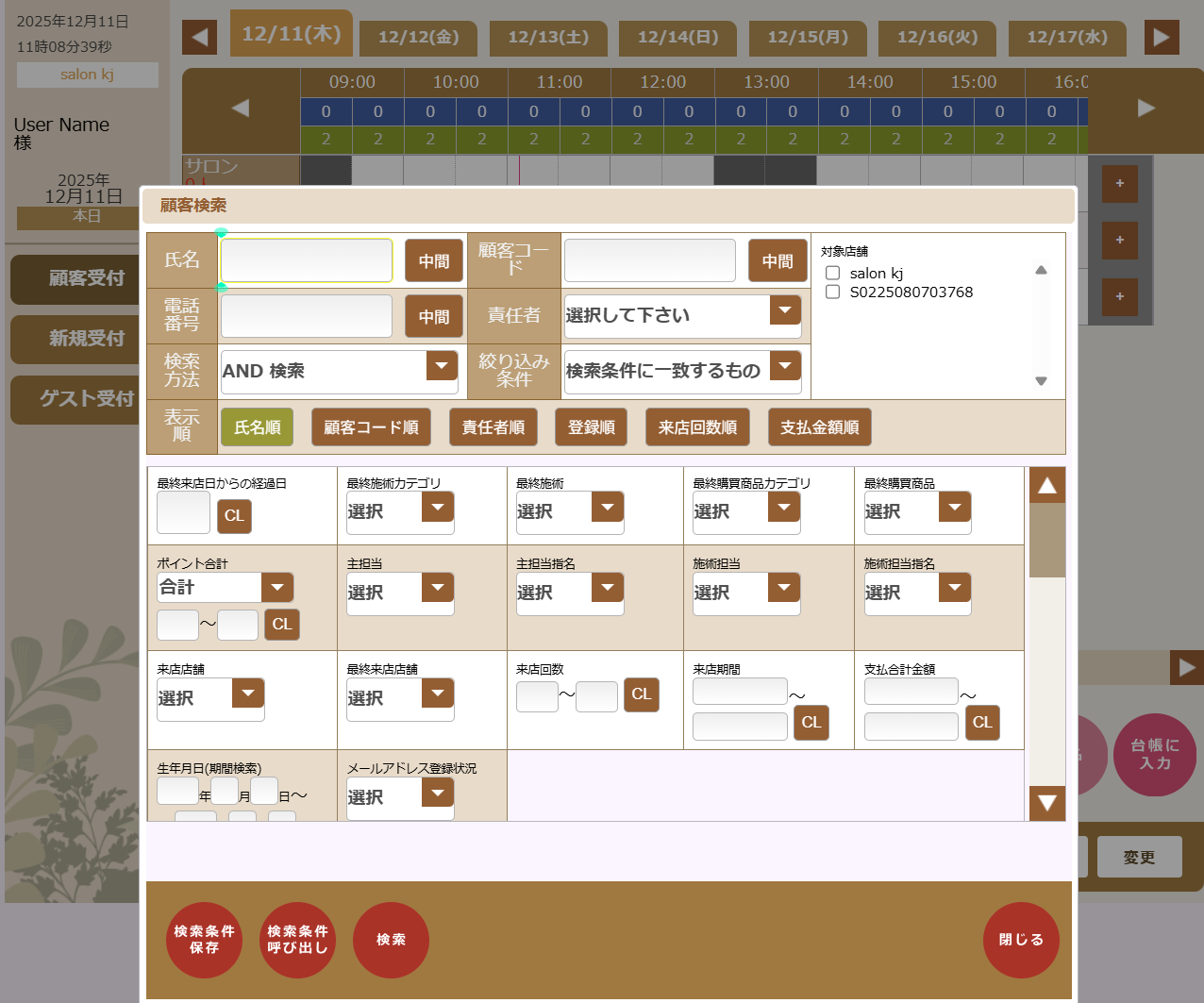Select the 12/15(月) date tab

(x=808, y=38)
